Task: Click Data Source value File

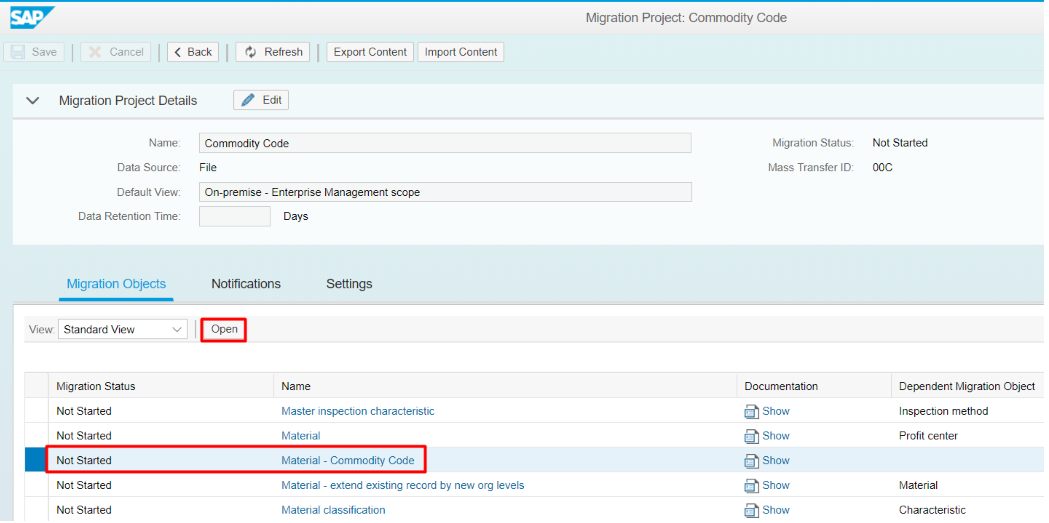Action: point(208,167)
